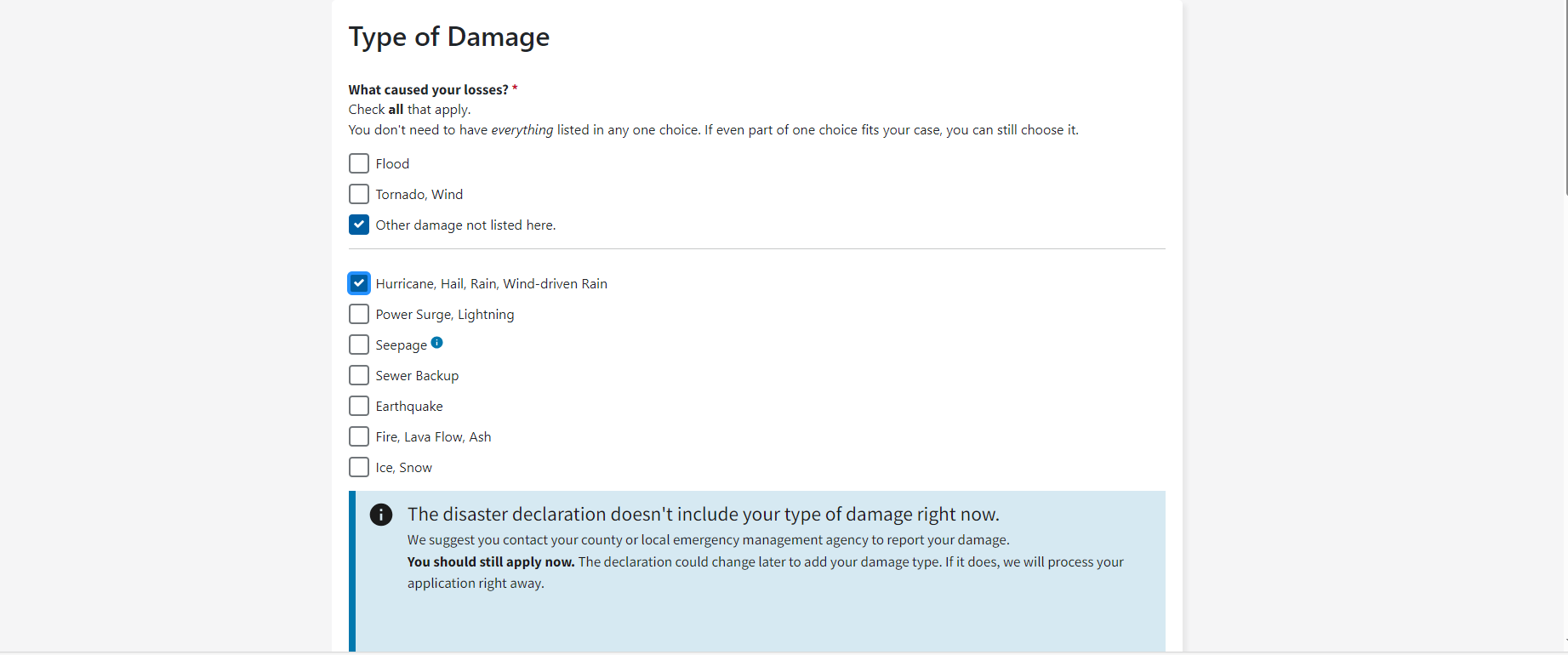The width and height of the screenshot is (1568, 655).
Task: Click the disaster declaration alert info icon
Action: click(x=381, y=515)
